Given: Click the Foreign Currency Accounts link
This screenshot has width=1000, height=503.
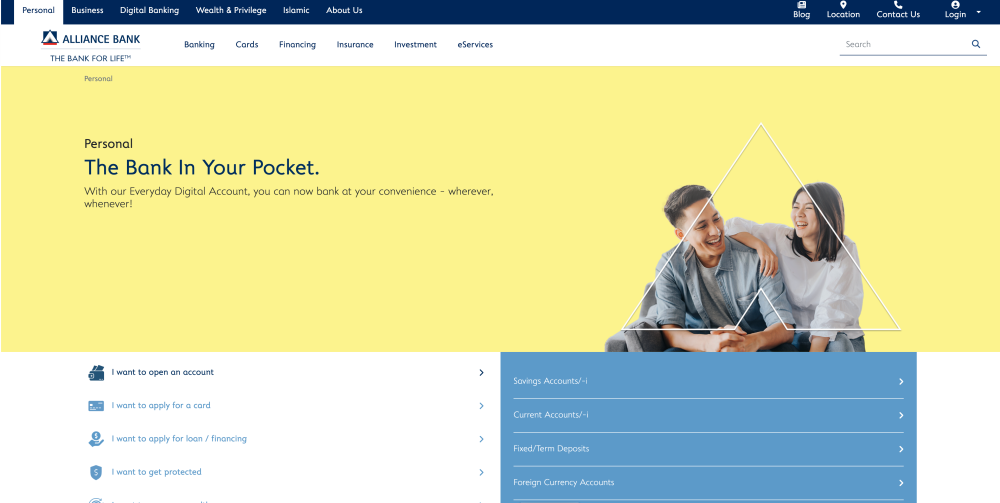Looking at the screenshot, I should (564, 483).
